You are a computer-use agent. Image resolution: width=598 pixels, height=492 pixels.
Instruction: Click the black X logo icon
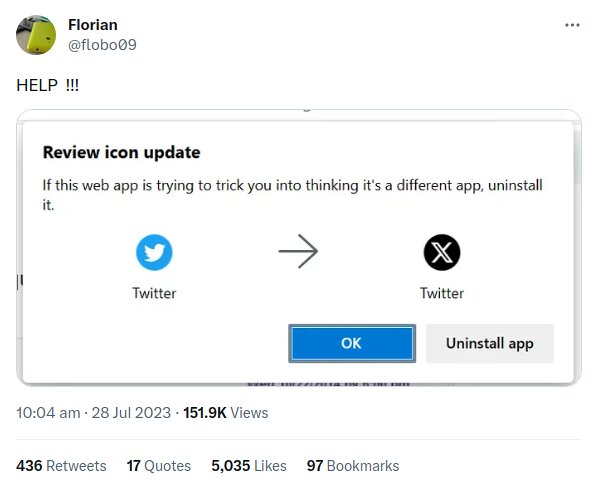tap(442, 252)
